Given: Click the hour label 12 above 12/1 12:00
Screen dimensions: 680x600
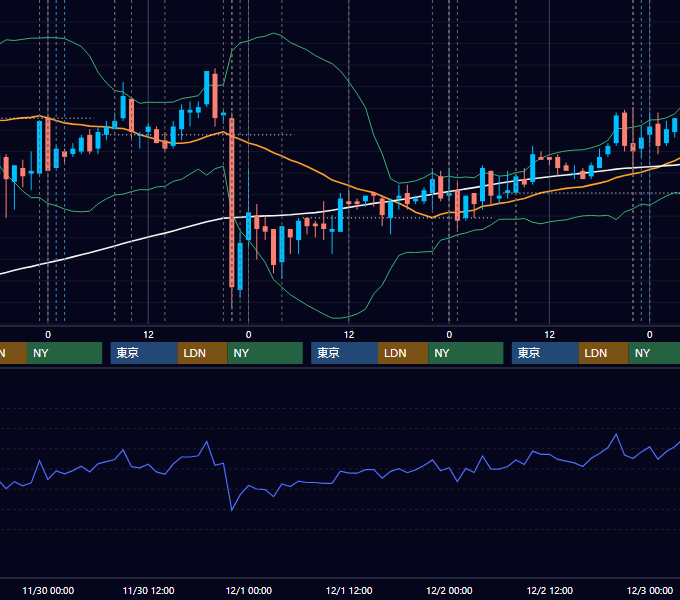Looking at the screenshot, I should point(349,335).
